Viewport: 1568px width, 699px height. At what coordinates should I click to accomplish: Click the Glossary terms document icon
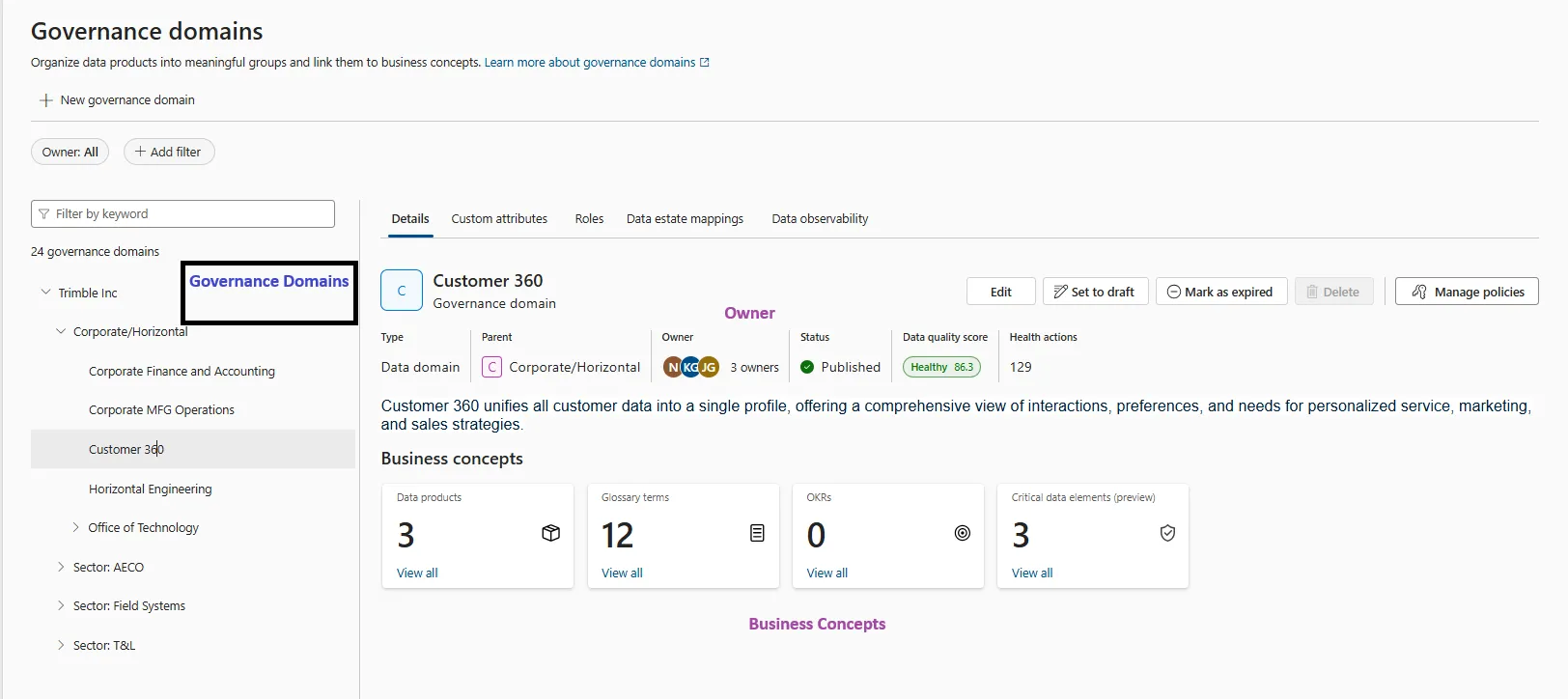(757, 533)
